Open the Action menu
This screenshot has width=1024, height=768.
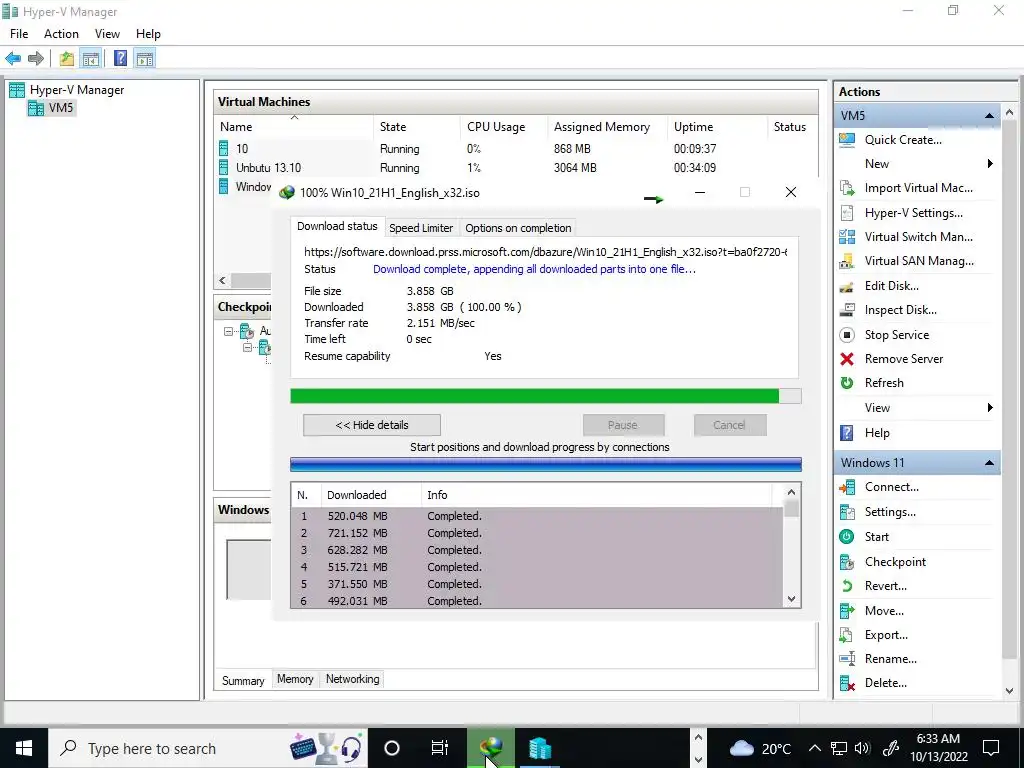[61, 34]
